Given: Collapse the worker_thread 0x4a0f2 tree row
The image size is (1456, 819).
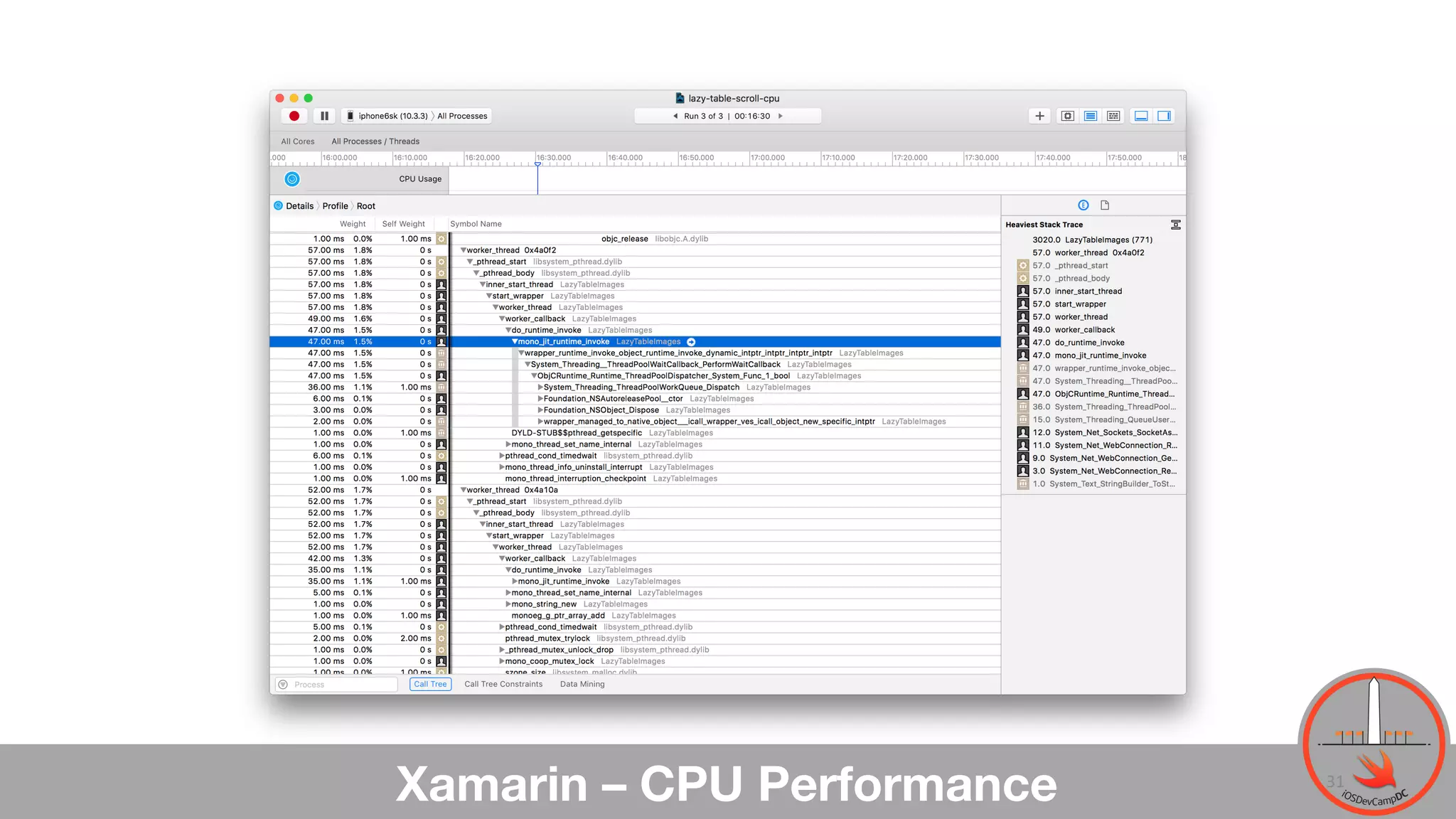Looking at the screenshot, I should click(463, 250).
